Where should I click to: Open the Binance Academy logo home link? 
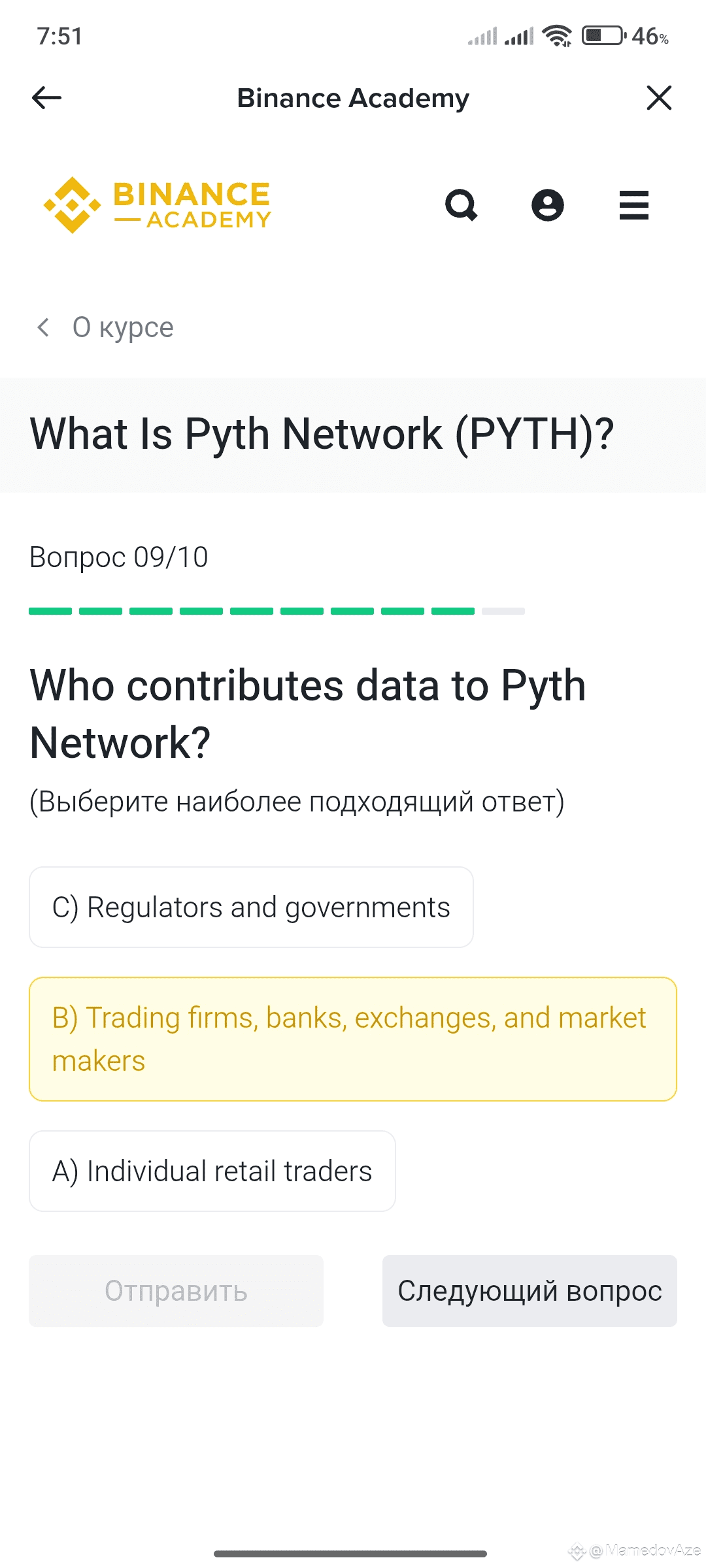pyautogui.click(x=157, y=205)
